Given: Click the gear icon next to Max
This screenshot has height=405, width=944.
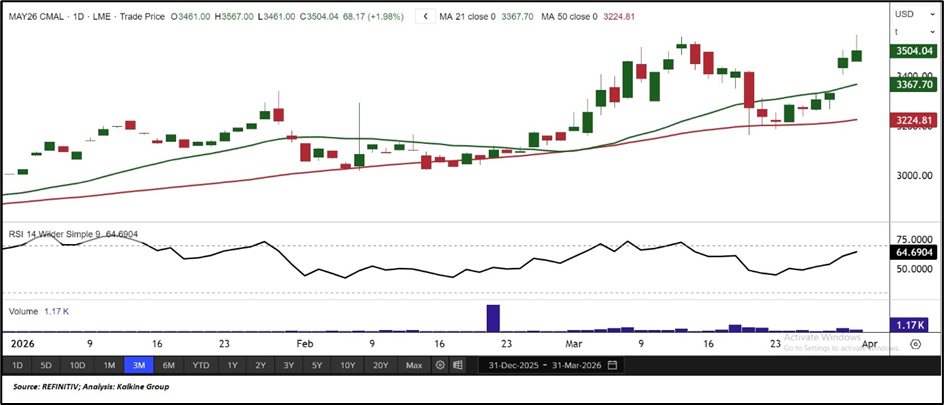Looking at the screenshot, I should coord(440,365).
